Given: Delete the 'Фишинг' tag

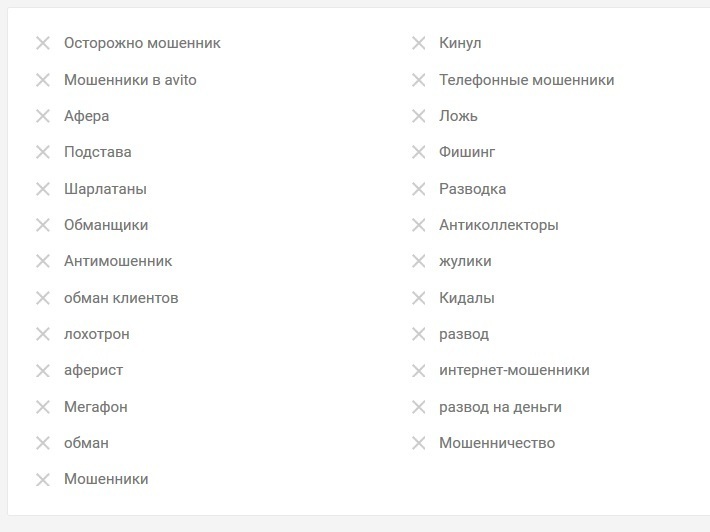Looking at the screenshot, I should click(419, 152).
